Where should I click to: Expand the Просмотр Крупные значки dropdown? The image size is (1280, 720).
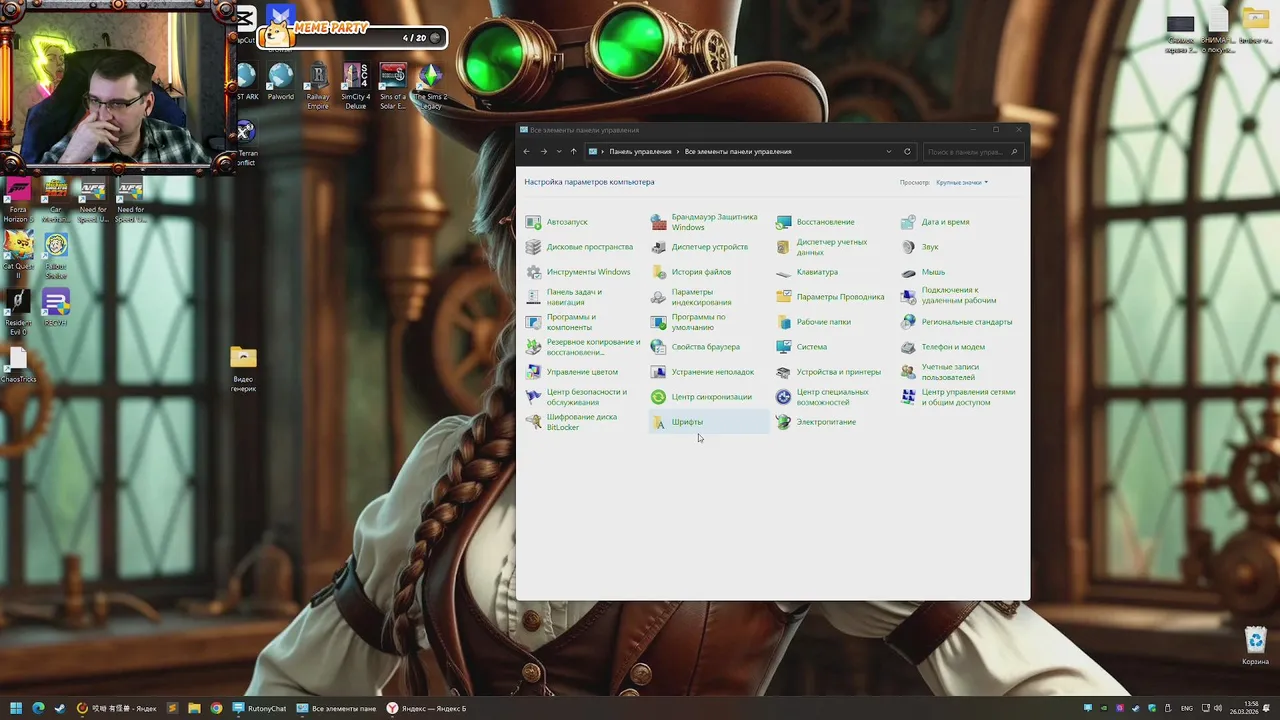962,182
